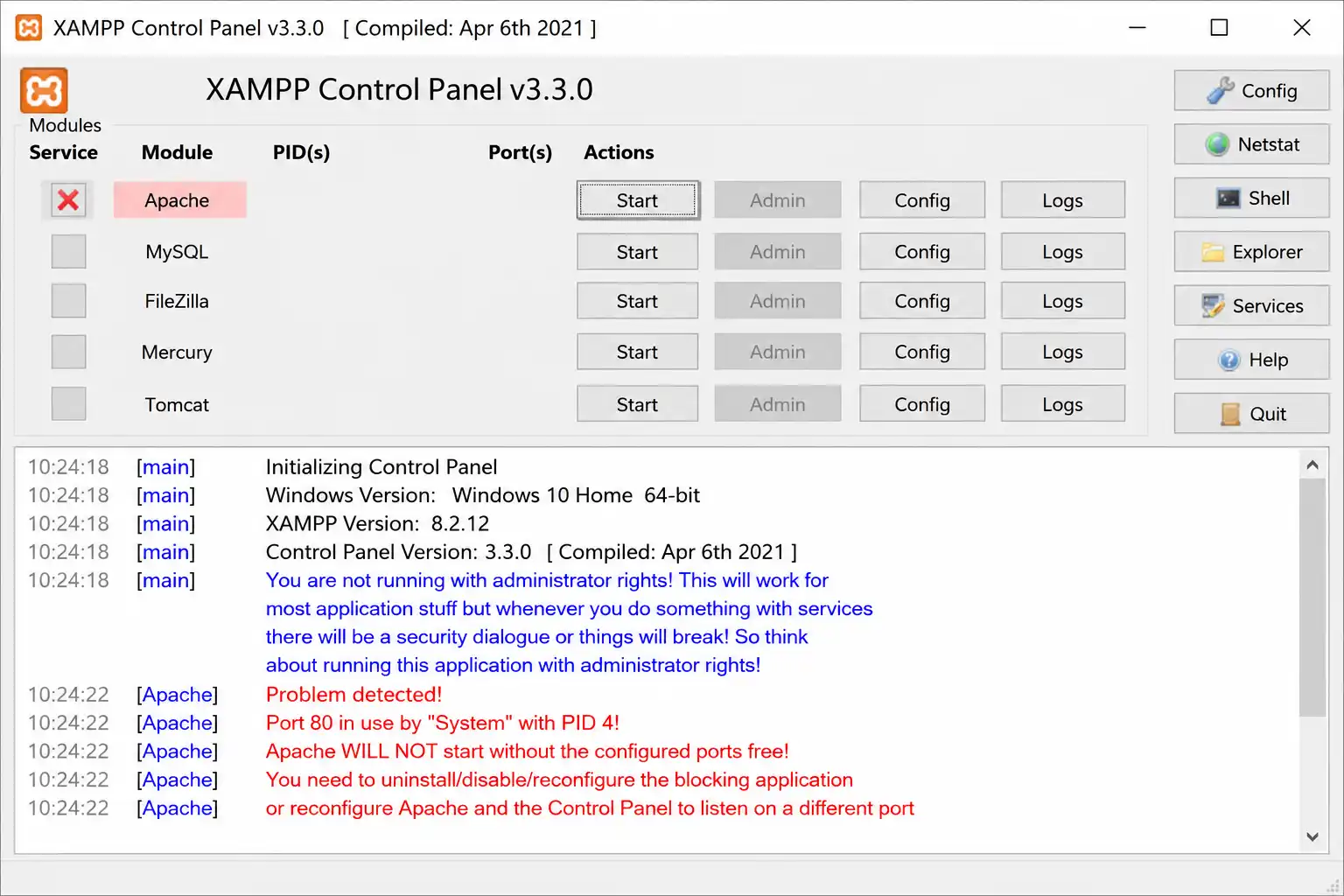
Task: Click the MySQL module label
Action: (x=177, y=252)
